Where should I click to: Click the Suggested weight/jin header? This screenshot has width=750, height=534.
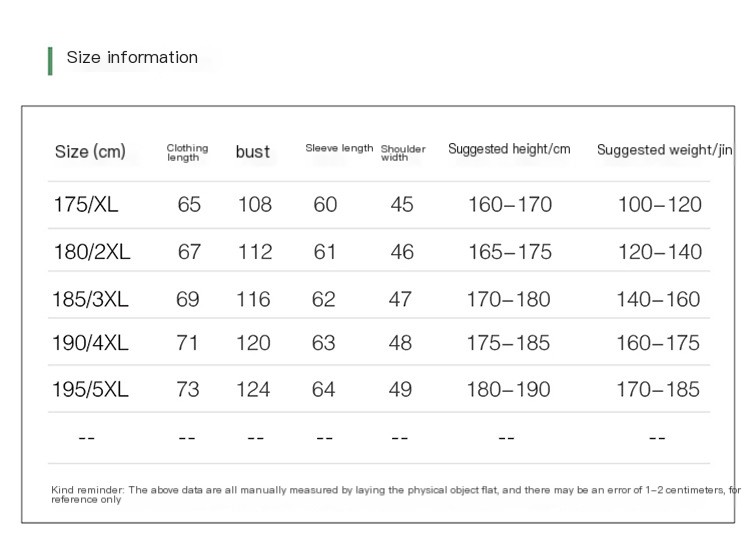(x=665, y=150)
